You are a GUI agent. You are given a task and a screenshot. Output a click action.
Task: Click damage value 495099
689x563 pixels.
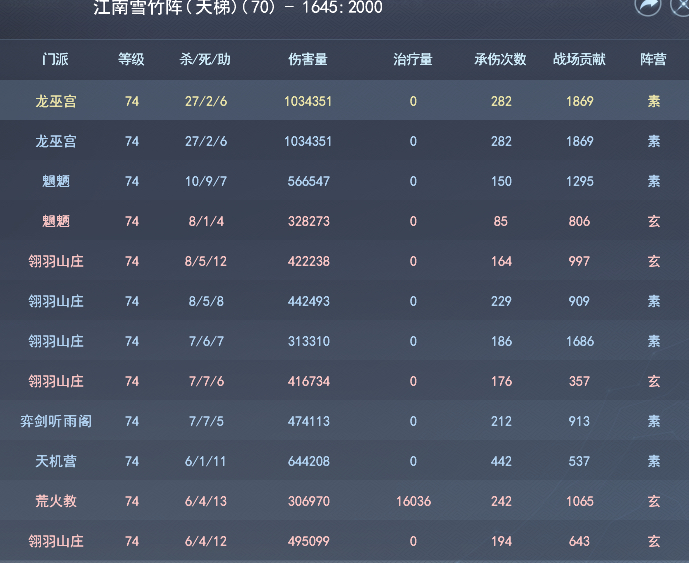[x=308, y=541]
